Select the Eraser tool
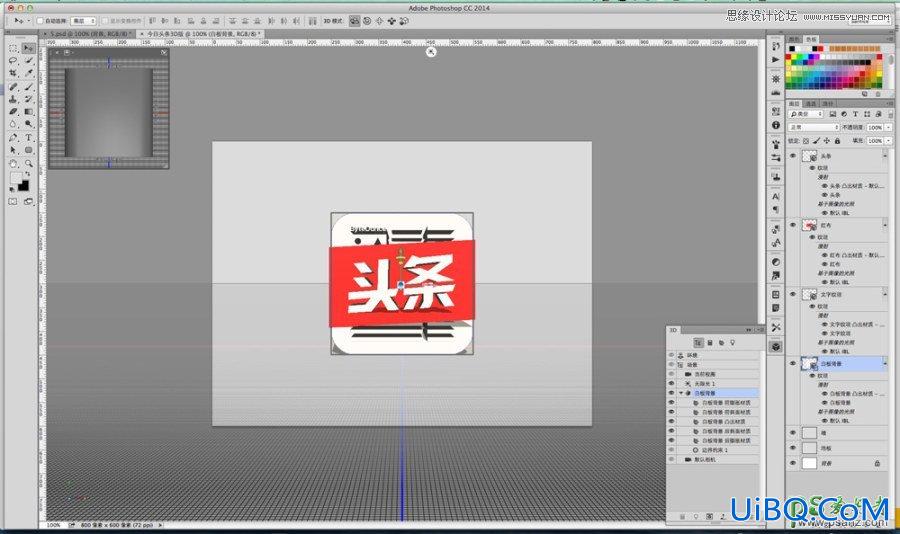 13,111
